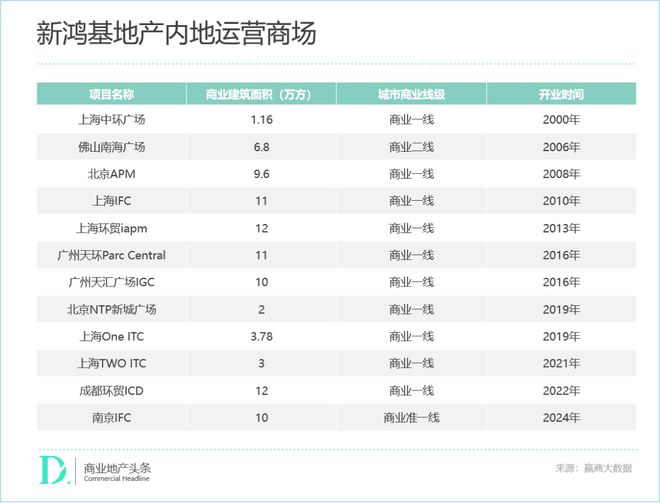Select the area value 3.78
Screen dimensions: 660x503
coord(261,336)
